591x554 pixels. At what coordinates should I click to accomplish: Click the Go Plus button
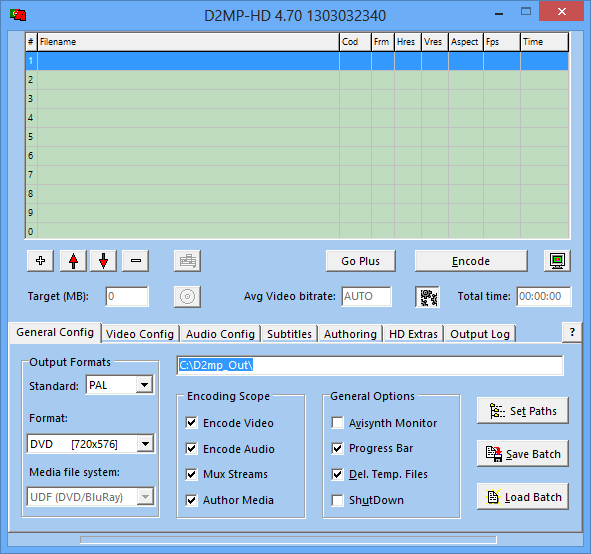(361, 261)
